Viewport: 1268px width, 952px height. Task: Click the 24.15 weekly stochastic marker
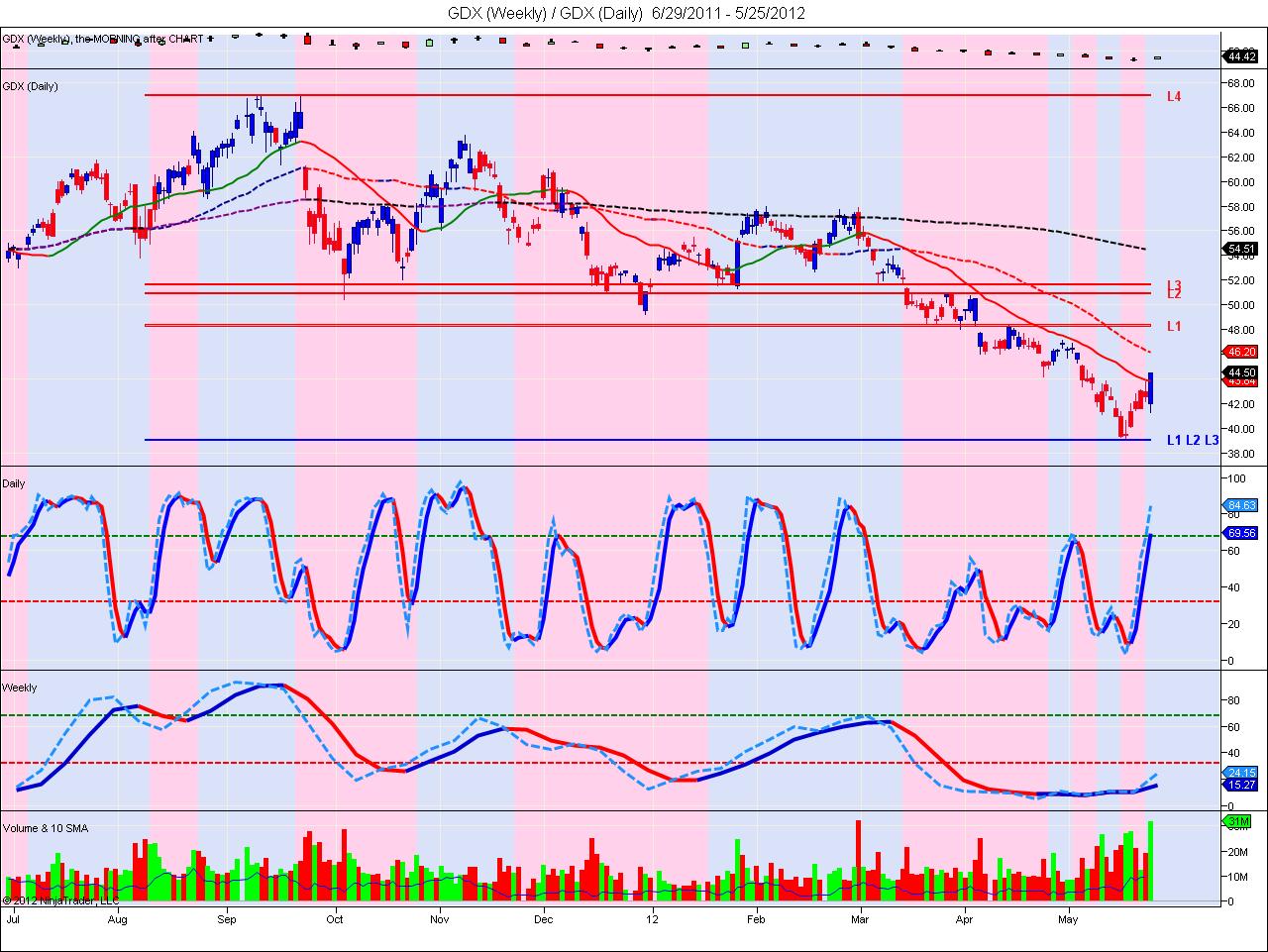pos(1240,772)
